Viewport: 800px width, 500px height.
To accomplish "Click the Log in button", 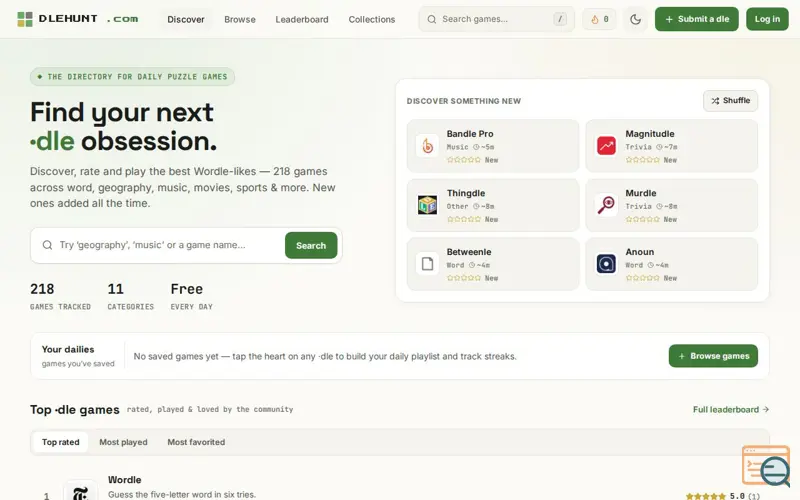I will [767, 19].
